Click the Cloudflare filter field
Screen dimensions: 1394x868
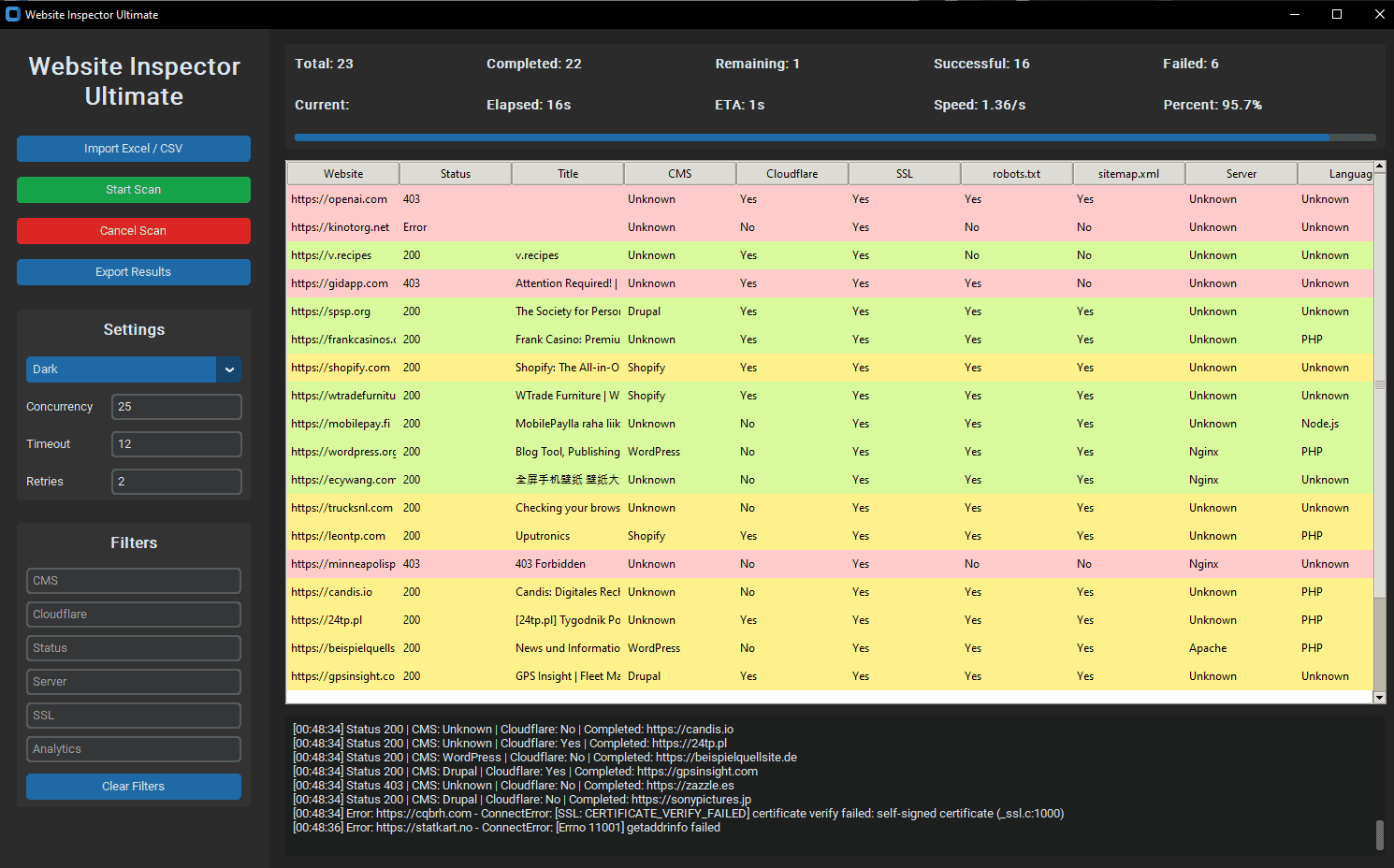pyautogui.click(x=134, y=615)
